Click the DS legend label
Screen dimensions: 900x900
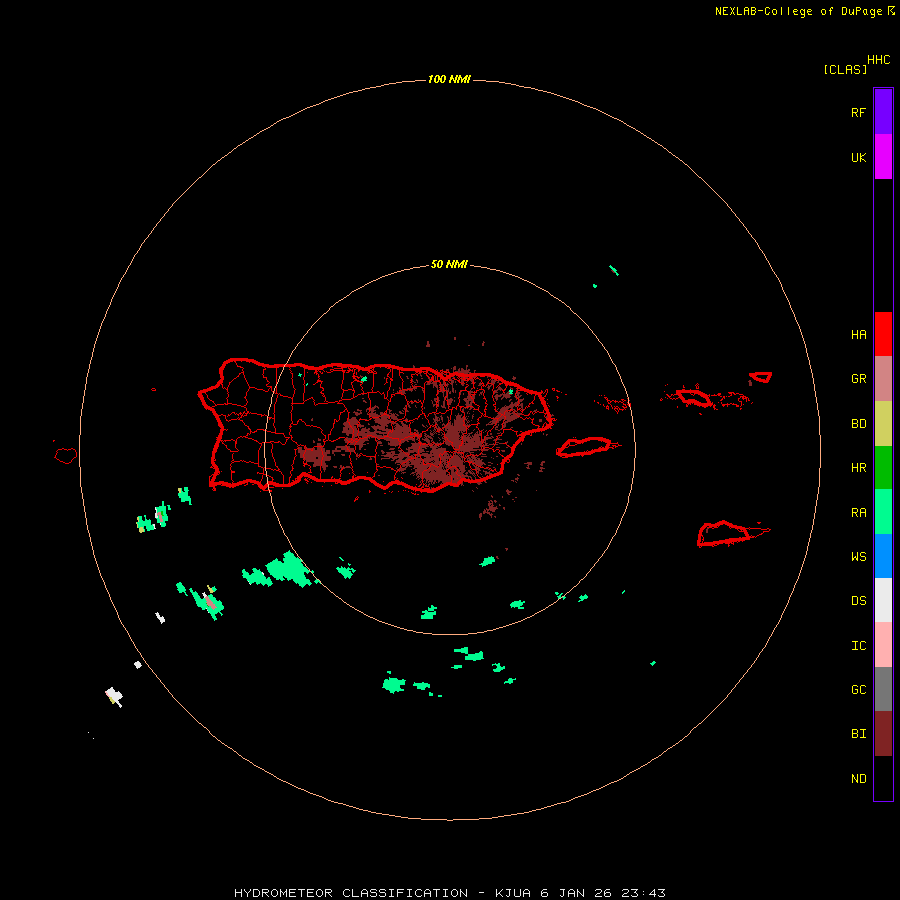tap(858, 601)
